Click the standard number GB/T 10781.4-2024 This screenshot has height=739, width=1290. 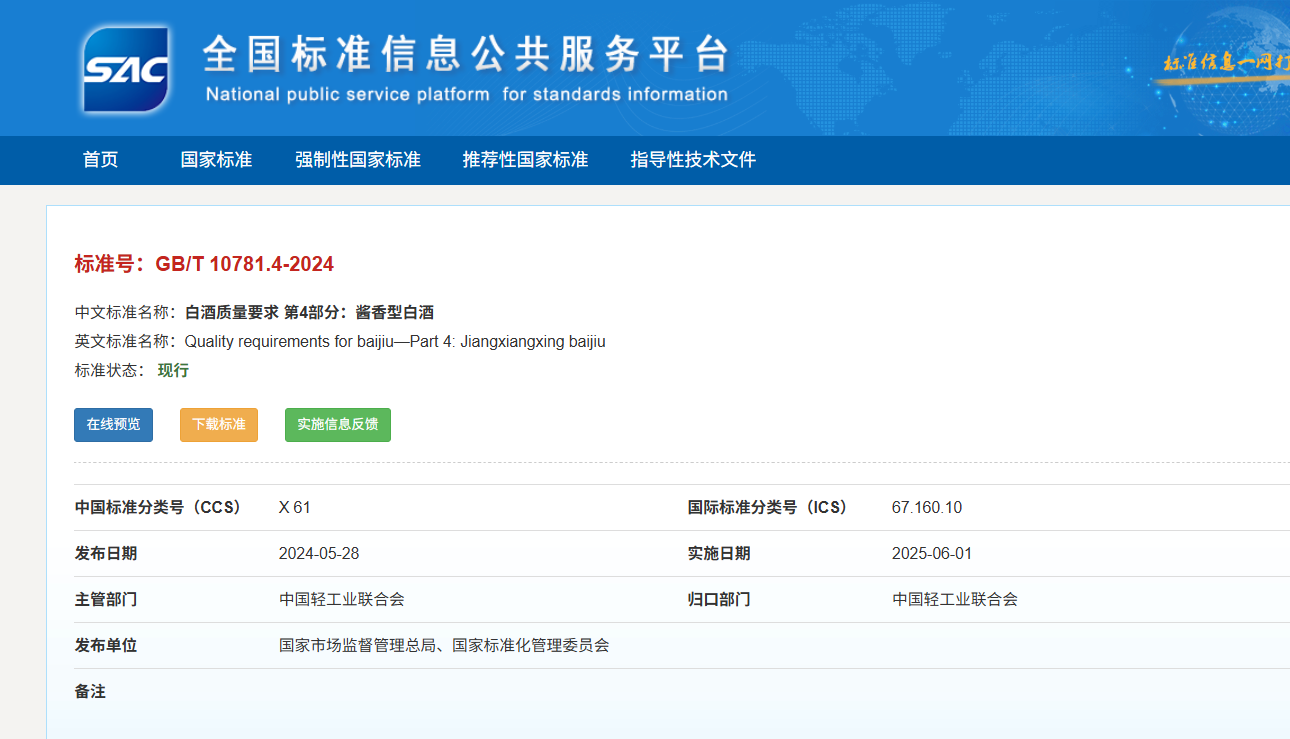click(x=244, y=264)
